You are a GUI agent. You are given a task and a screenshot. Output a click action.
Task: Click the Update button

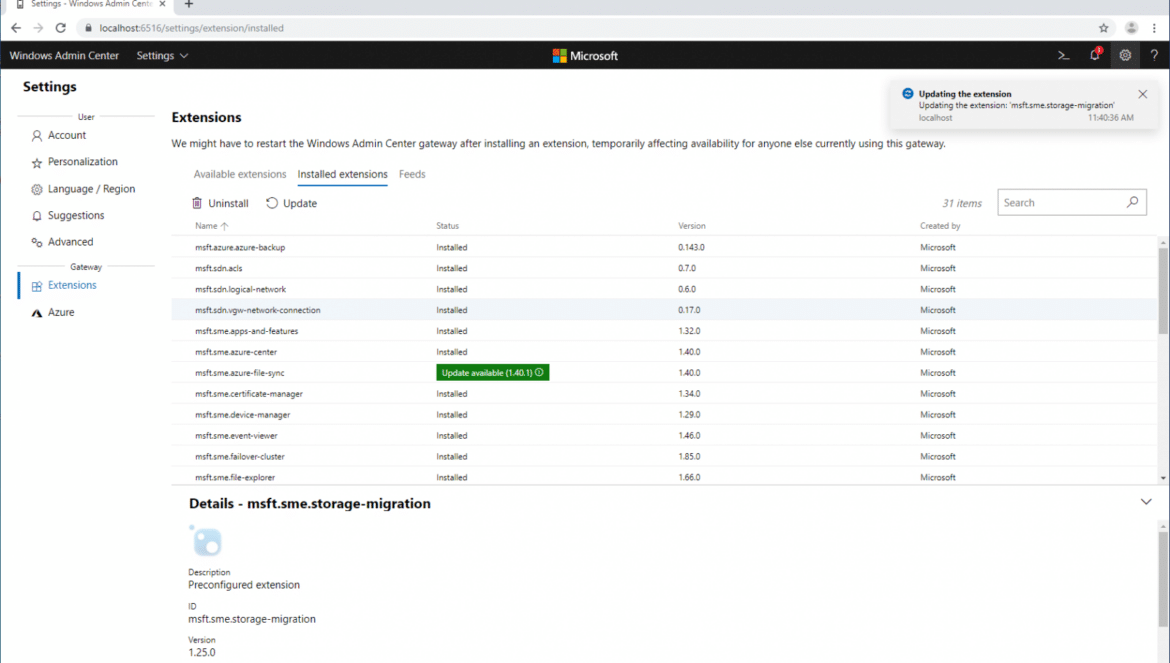(x=292, y=203)
